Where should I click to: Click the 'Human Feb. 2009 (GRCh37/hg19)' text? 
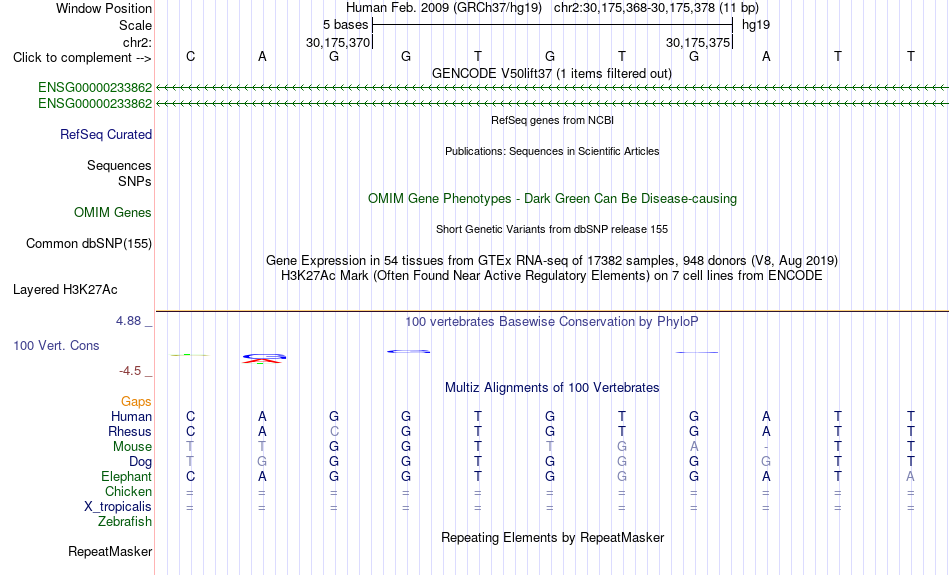[445, 8]
